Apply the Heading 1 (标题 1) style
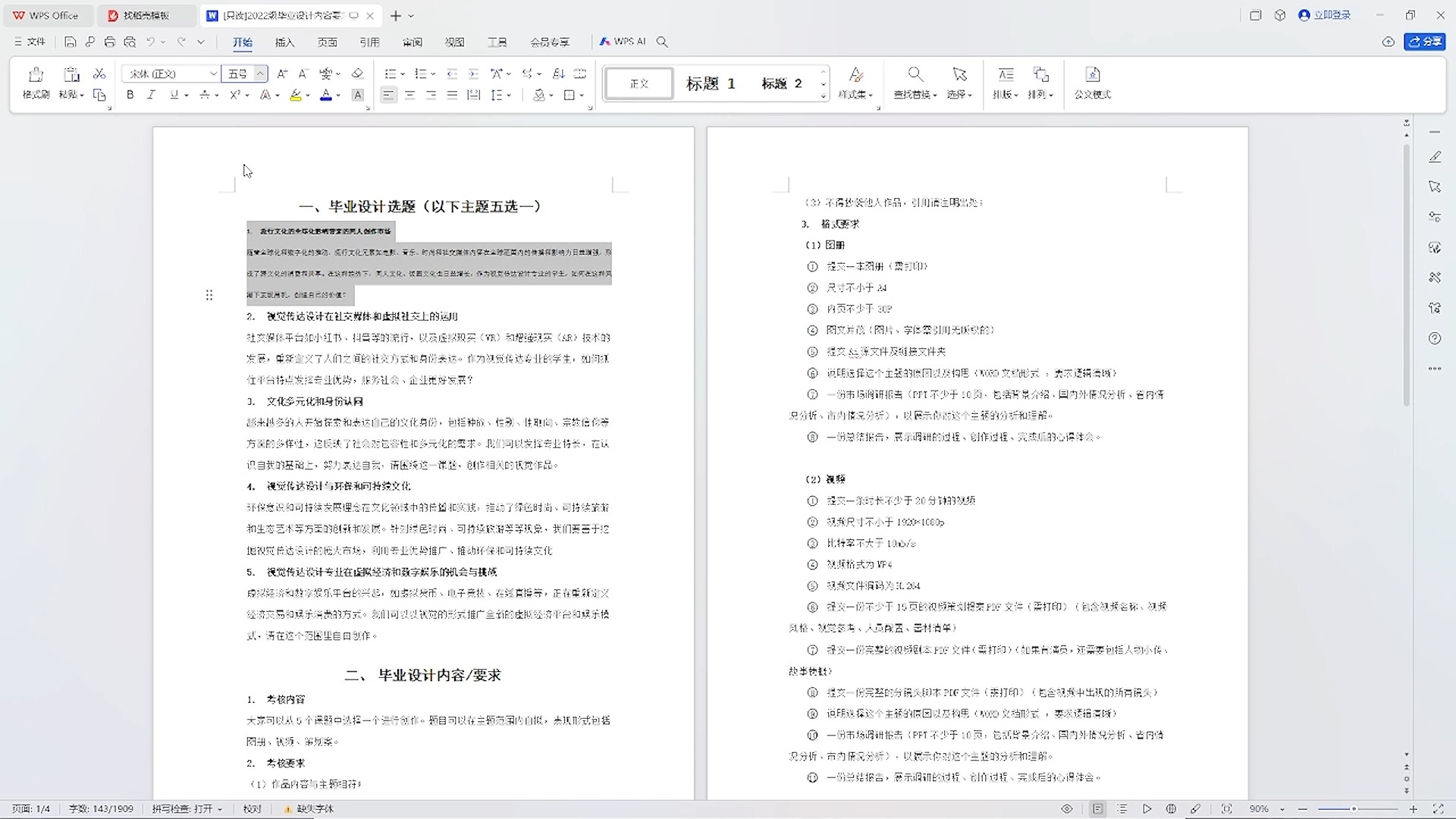 click(711, 83)
